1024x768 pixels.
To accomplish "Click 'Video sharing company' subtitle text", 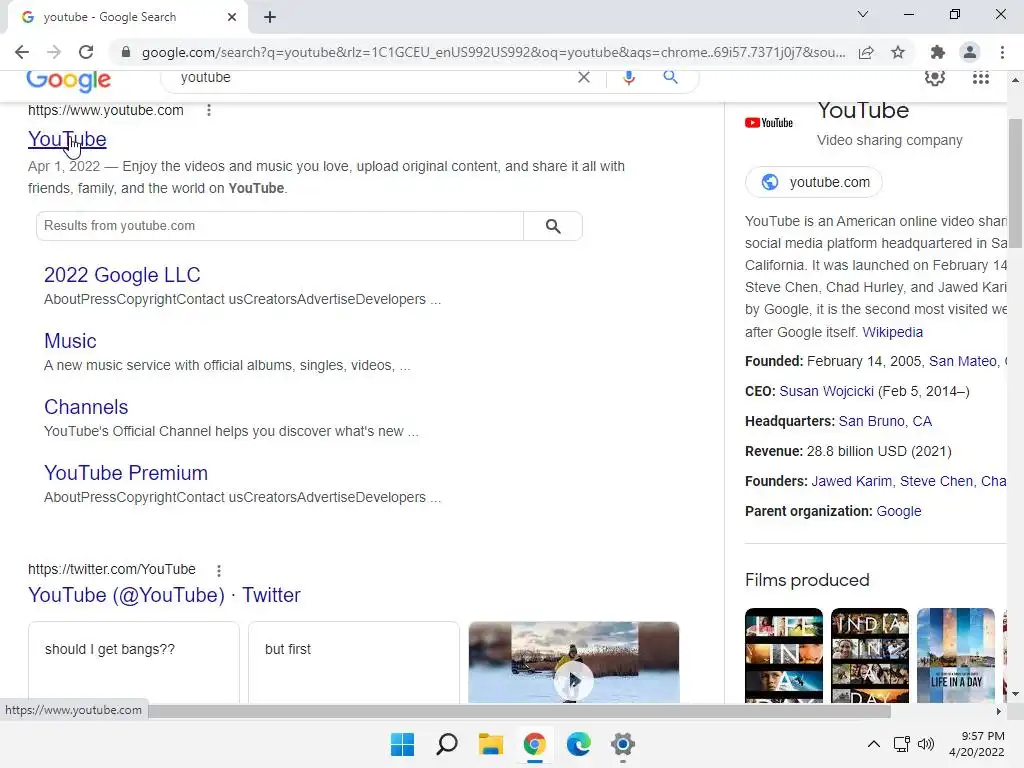I will pos(889,140).
